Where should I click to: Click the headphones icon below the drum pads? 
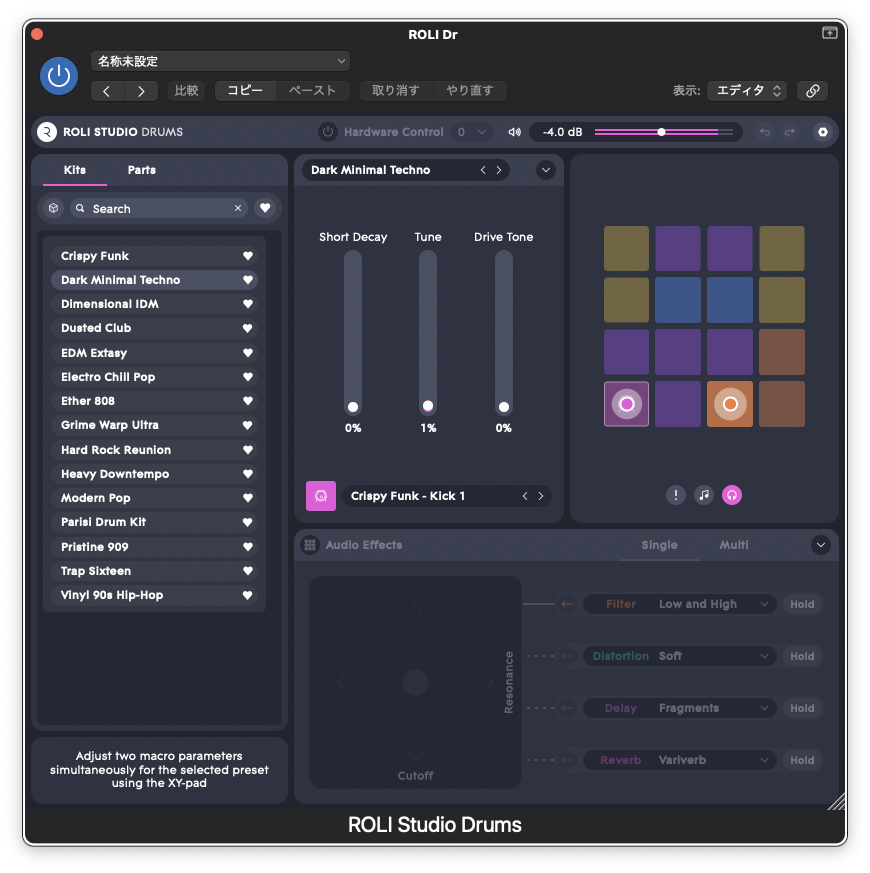point(732,495)
